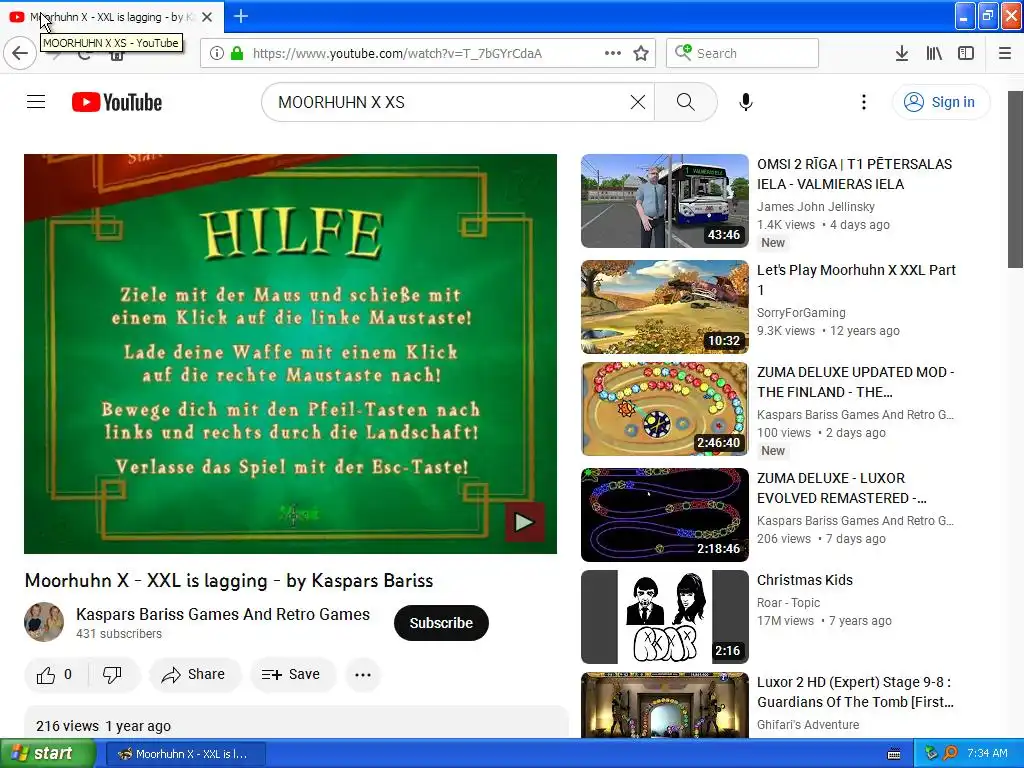Click the Share button

195,675
